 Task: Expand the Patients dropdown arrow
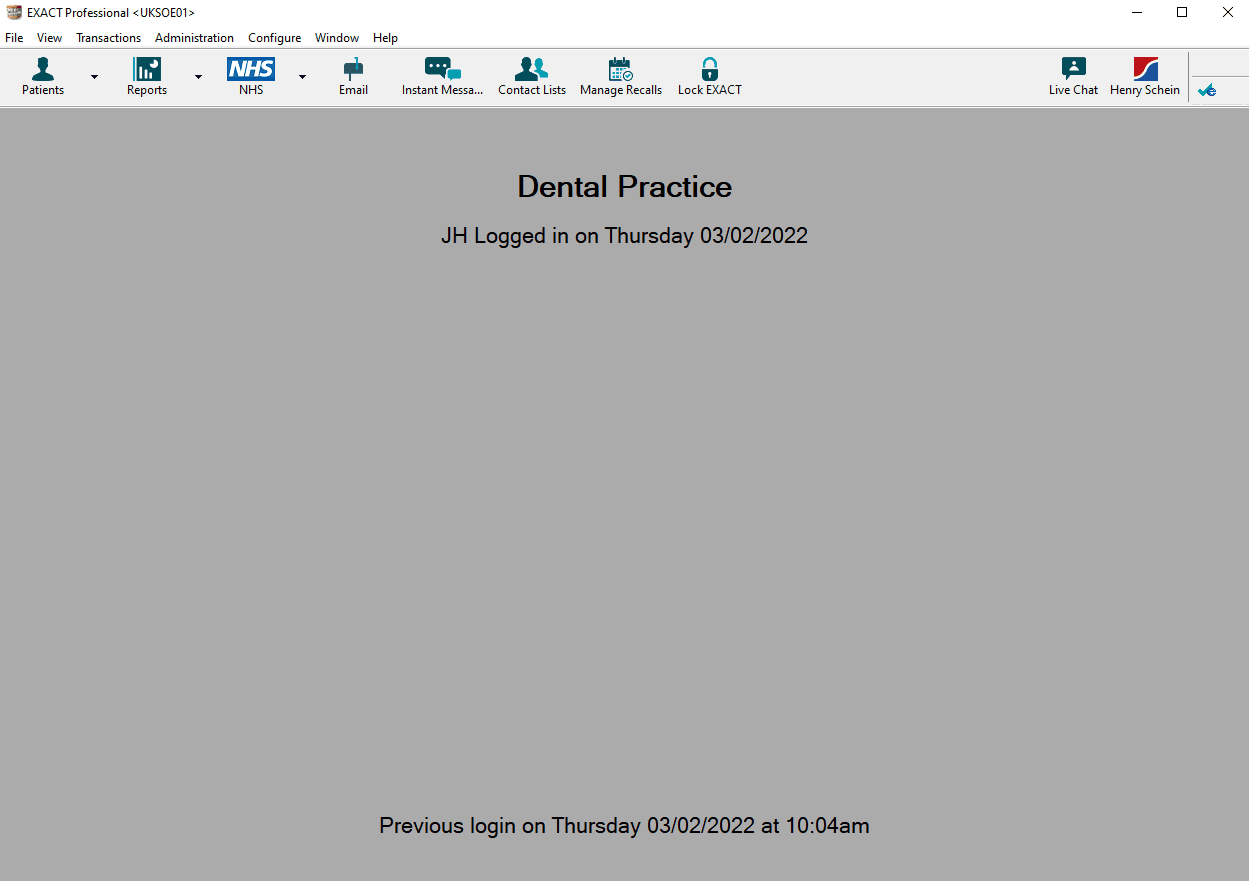coord(95,77)
